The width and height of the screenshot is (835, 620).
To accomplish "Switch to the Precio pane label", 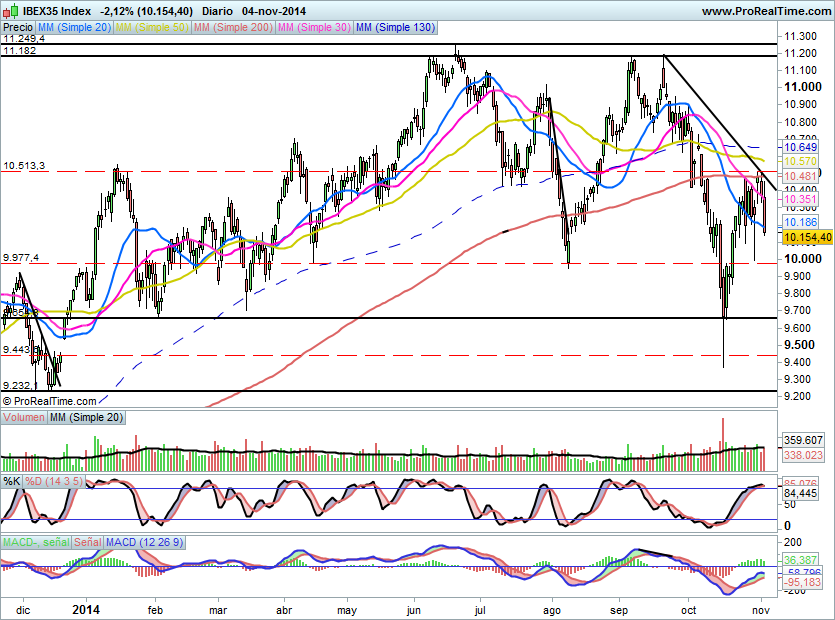I will [18, 28].
